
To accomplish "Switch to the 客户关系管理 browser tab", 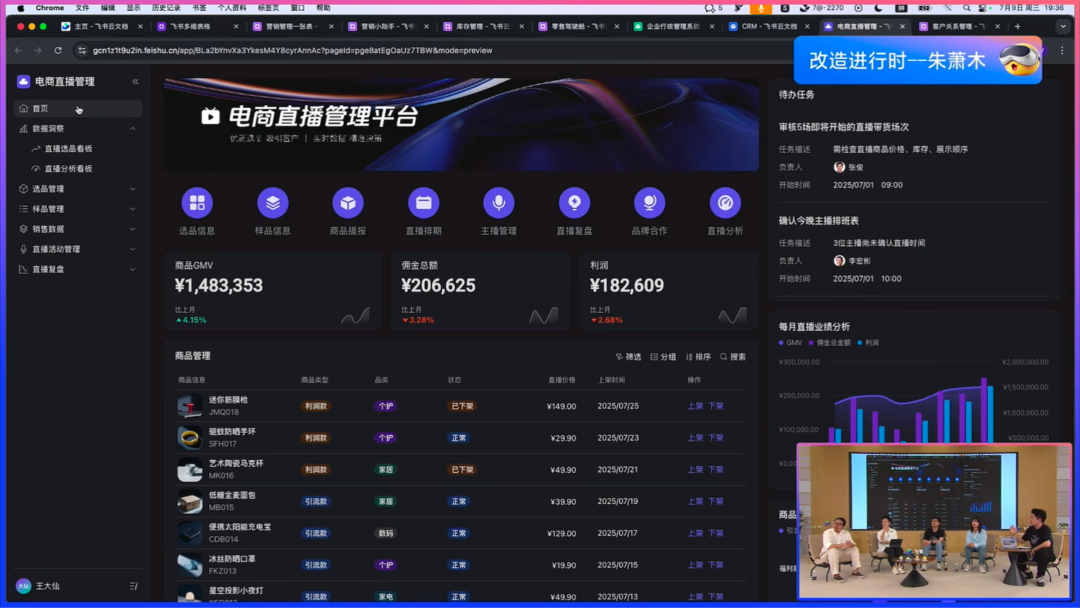I will (x=959, y=26).
